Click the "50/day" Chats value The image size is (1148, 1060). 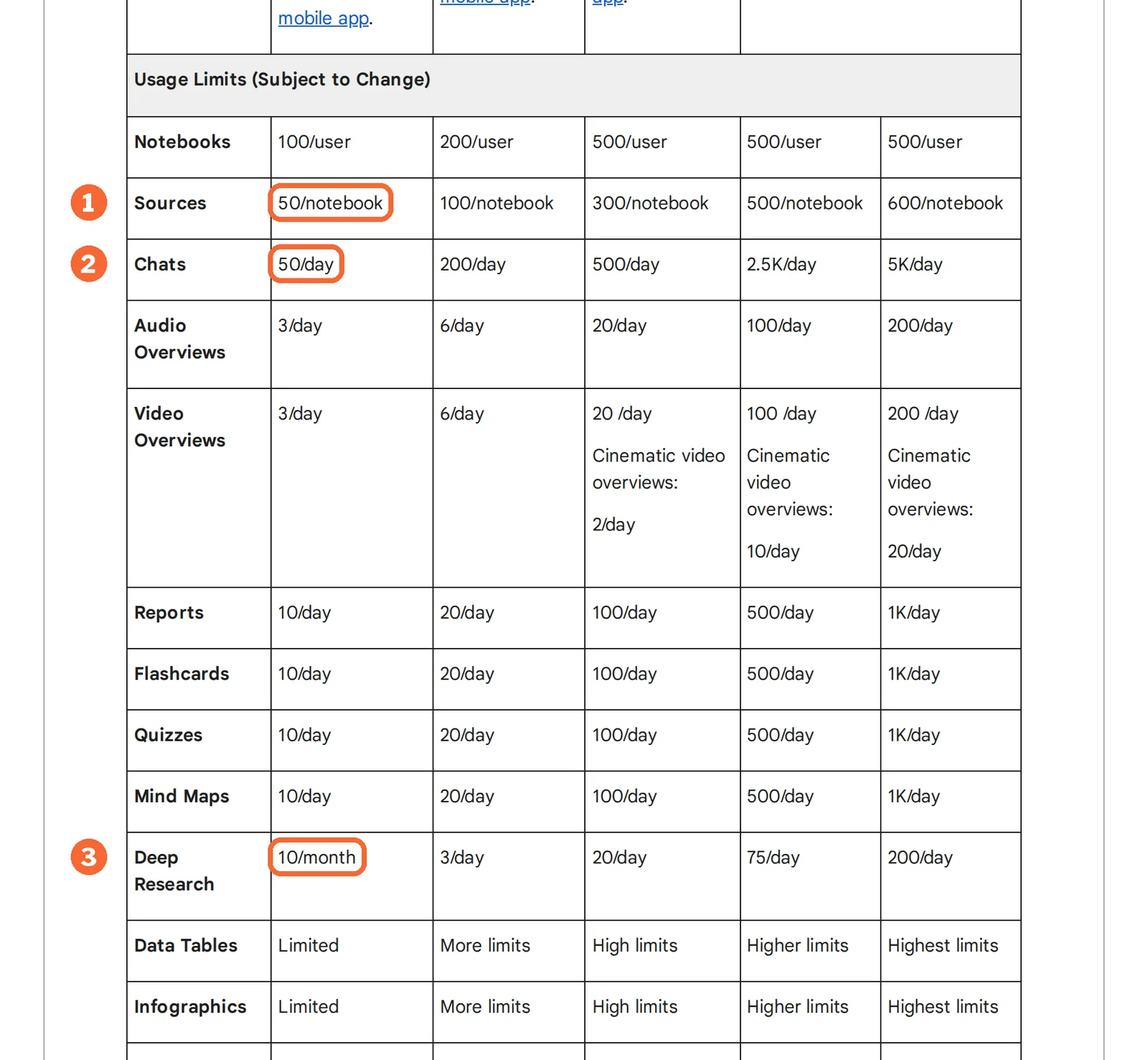click(x=306, y=264)
